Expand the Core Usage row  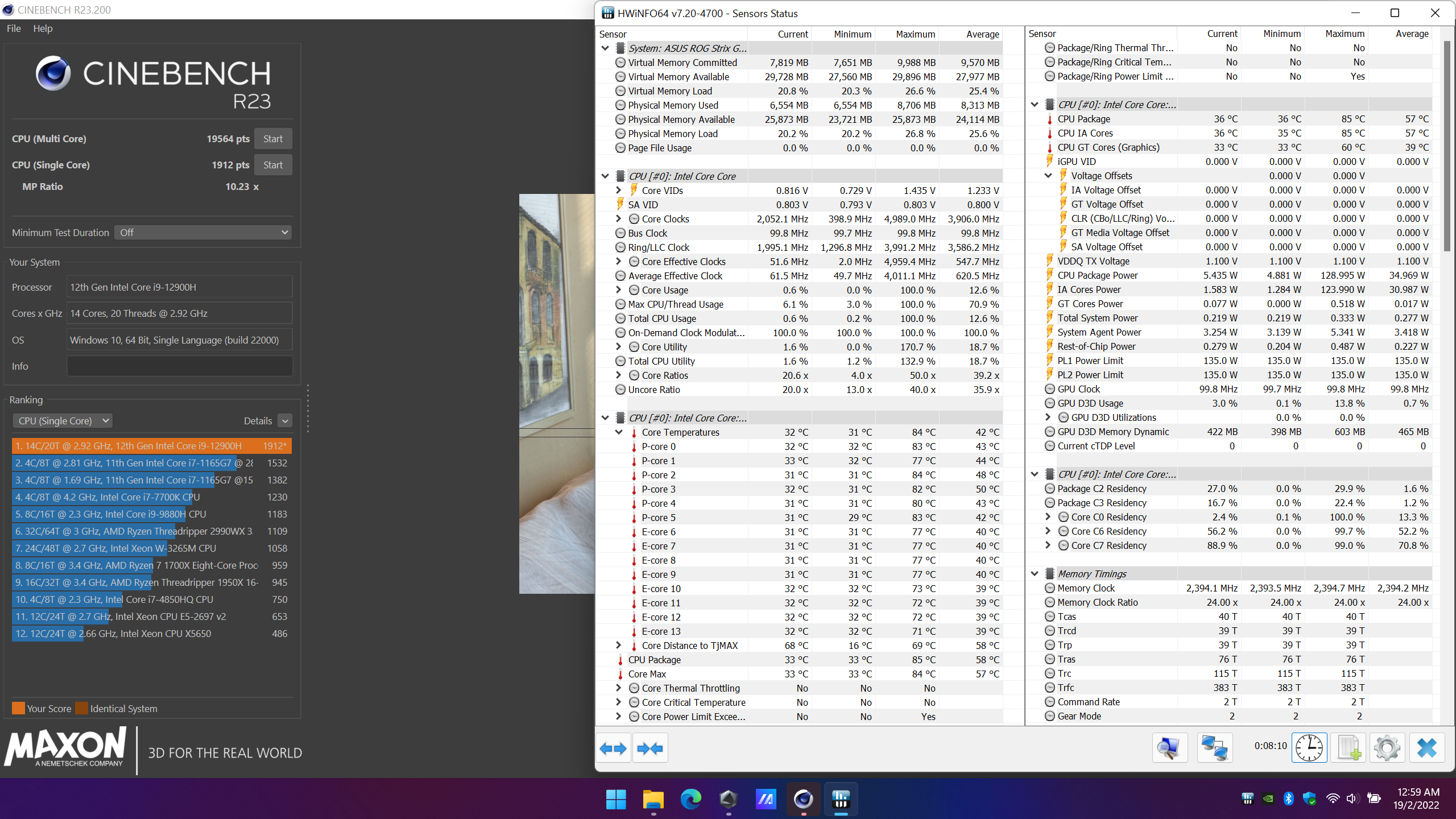[619, 290]
